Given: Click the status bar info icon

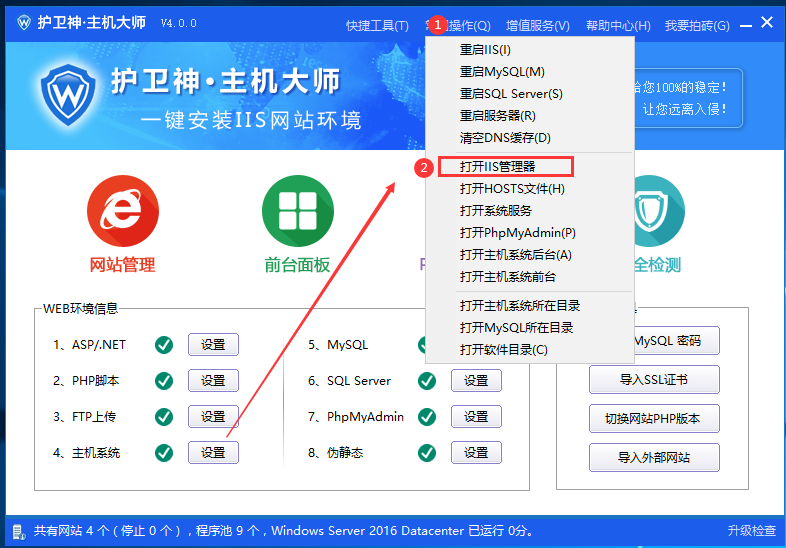Looking at the screenshot, I should point(18,531).
